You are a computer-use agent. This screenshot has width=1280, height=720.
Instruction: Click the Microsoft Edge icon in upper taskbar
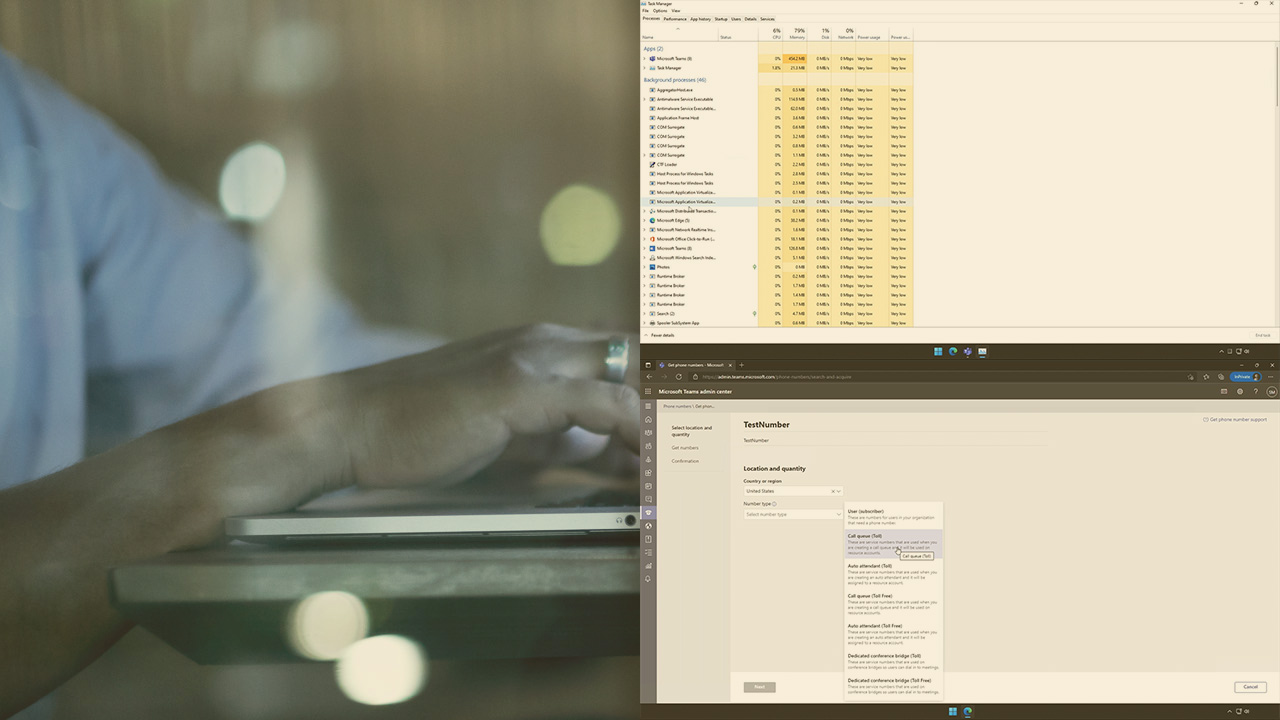pos(953,352)
